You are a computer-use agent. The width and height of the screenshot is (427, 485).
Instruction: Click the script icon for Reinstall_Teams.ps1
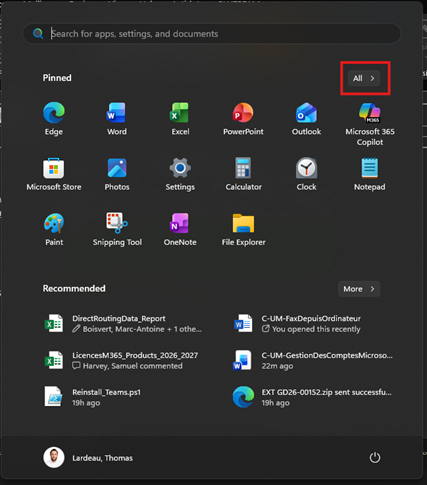pyautogui.click(x=54, y=397)
